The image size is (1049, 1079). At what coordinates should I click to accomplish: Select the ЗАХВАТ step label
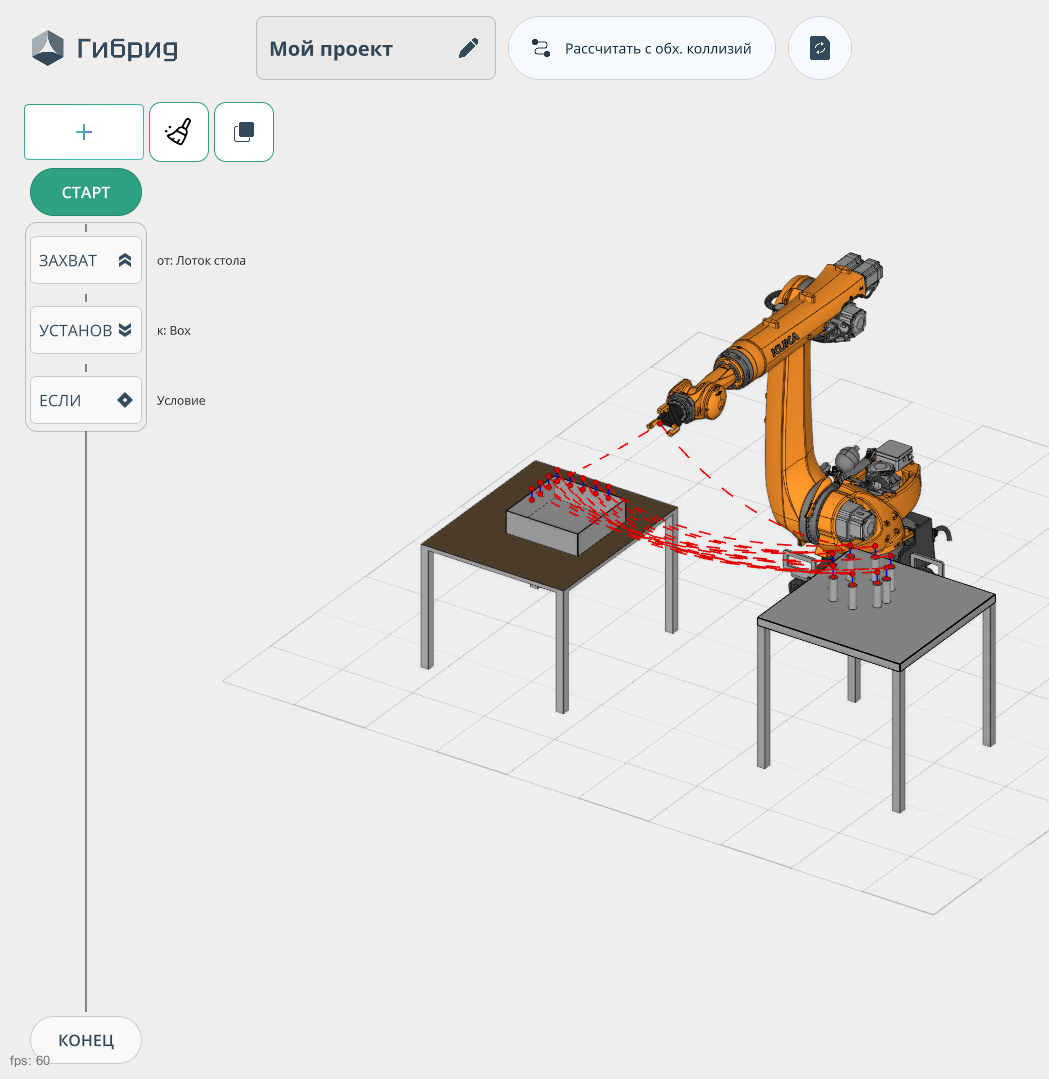click(68, 260)
